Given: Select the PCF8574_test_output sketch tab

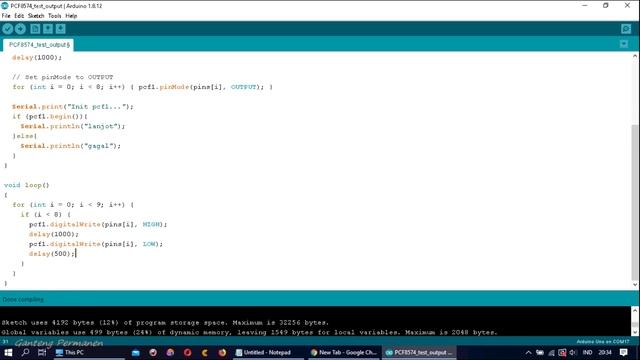Looking at the screenshot, I should click(x=39, y=44).
